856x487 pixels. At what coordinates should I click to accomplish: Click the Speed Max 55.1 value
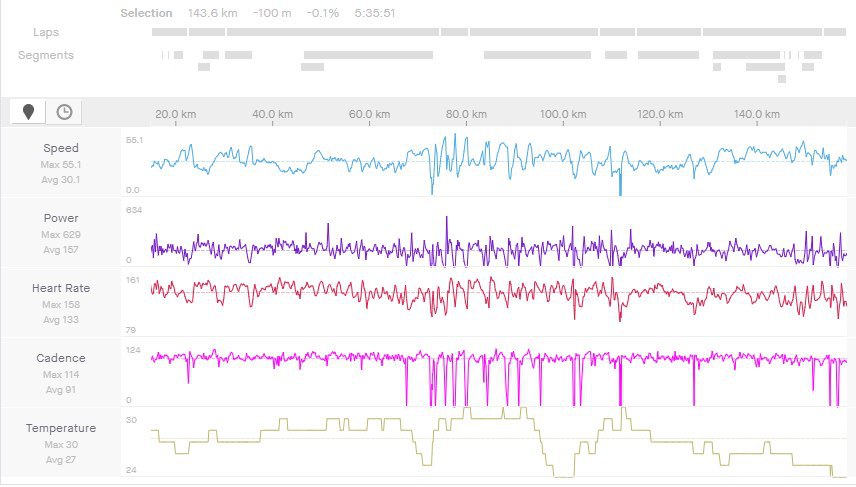tap(61, 164)
